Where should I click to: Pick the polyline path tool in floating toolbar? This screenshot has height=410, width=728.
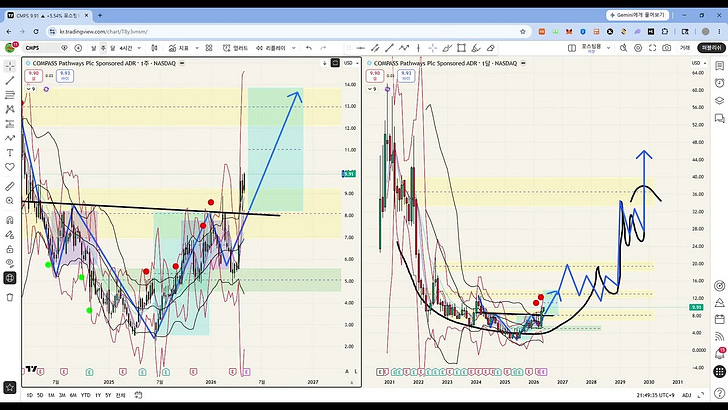point(404,48)
